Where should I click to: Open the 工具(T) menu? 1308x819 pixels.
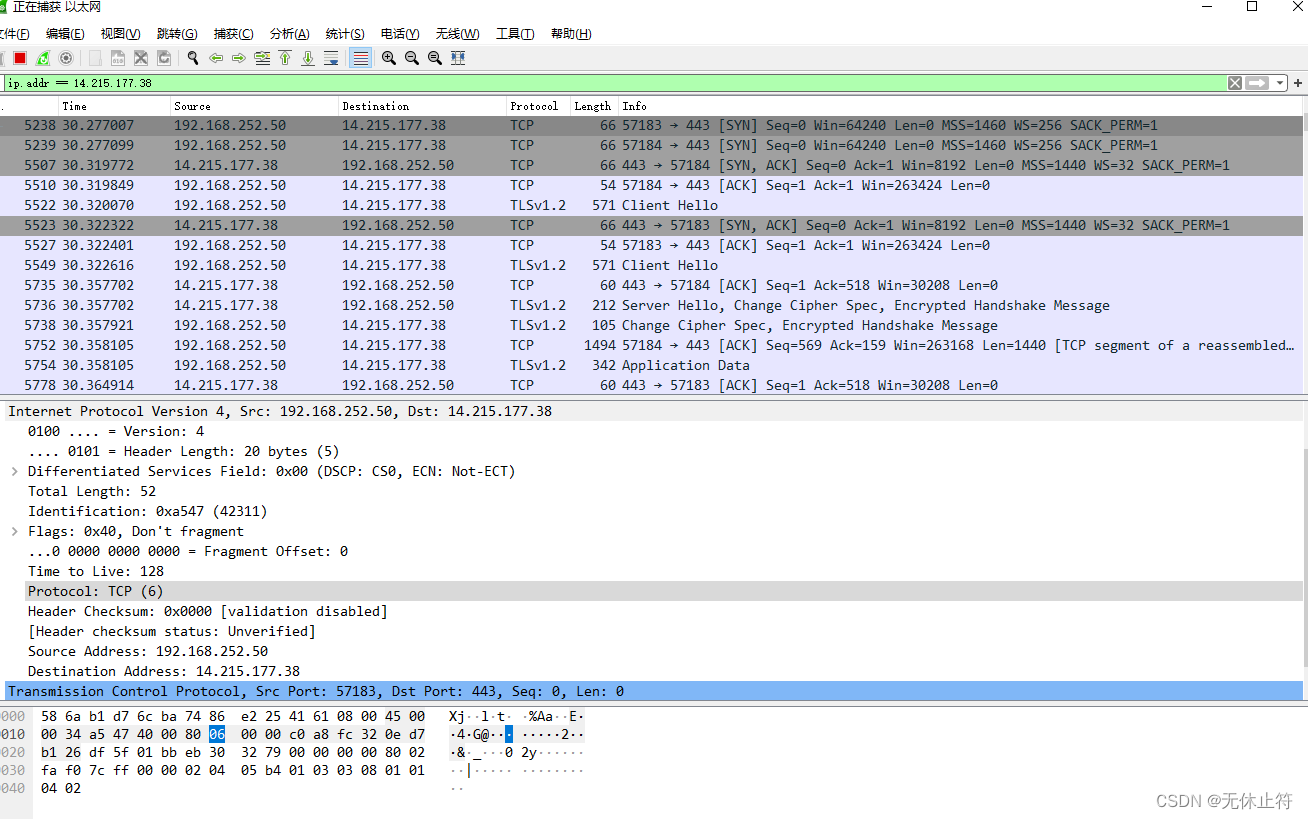[x=515, y=34]
